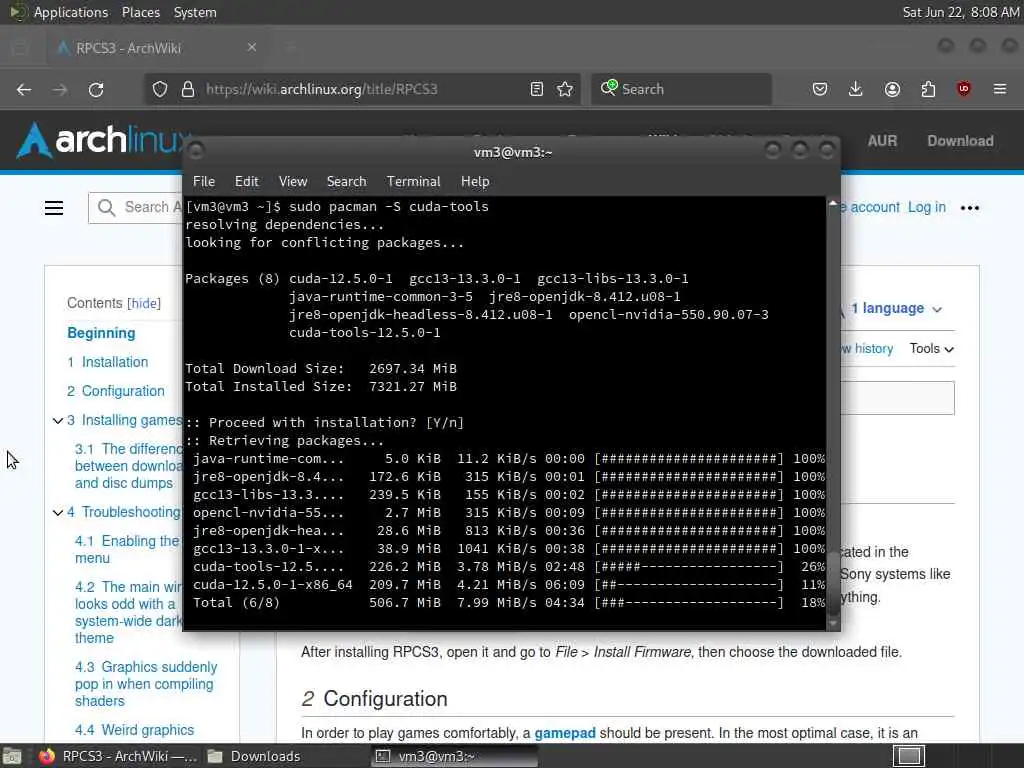The image size is (1024, 768).
Task: Jump to the 1 Installation section
Action: 108,362
